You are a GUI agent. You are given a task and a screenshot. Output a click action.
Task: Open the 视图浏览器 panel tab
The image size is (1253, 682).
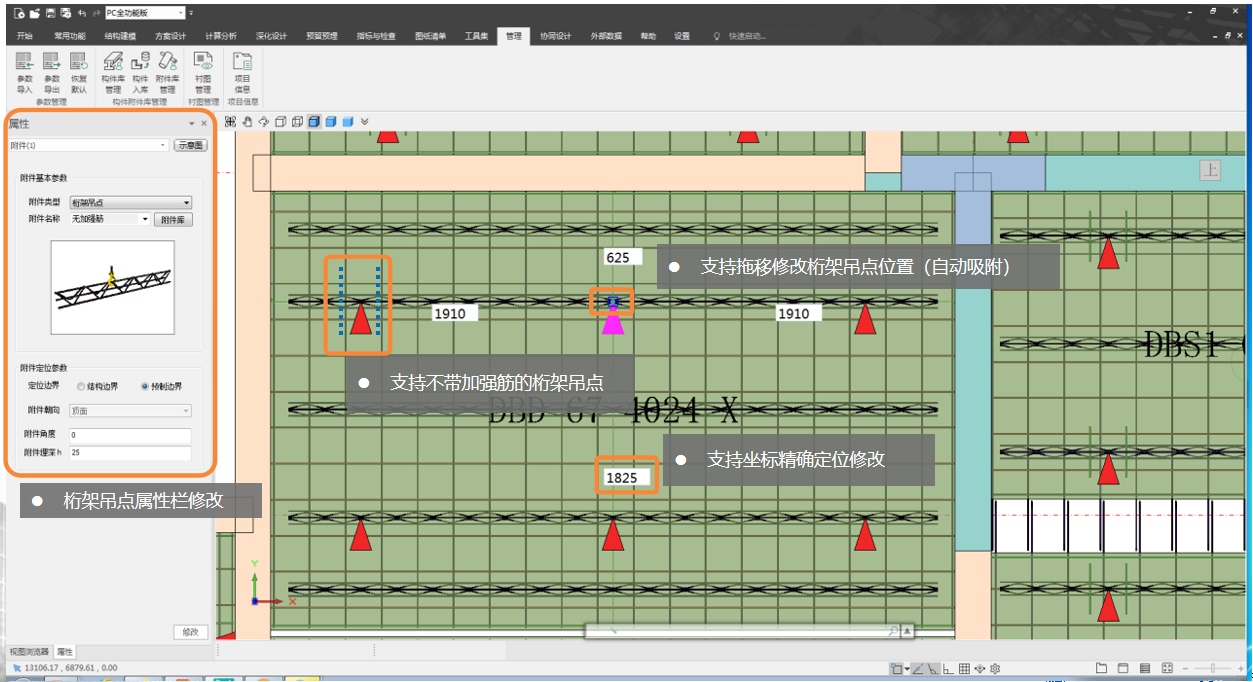pos(29,651)
